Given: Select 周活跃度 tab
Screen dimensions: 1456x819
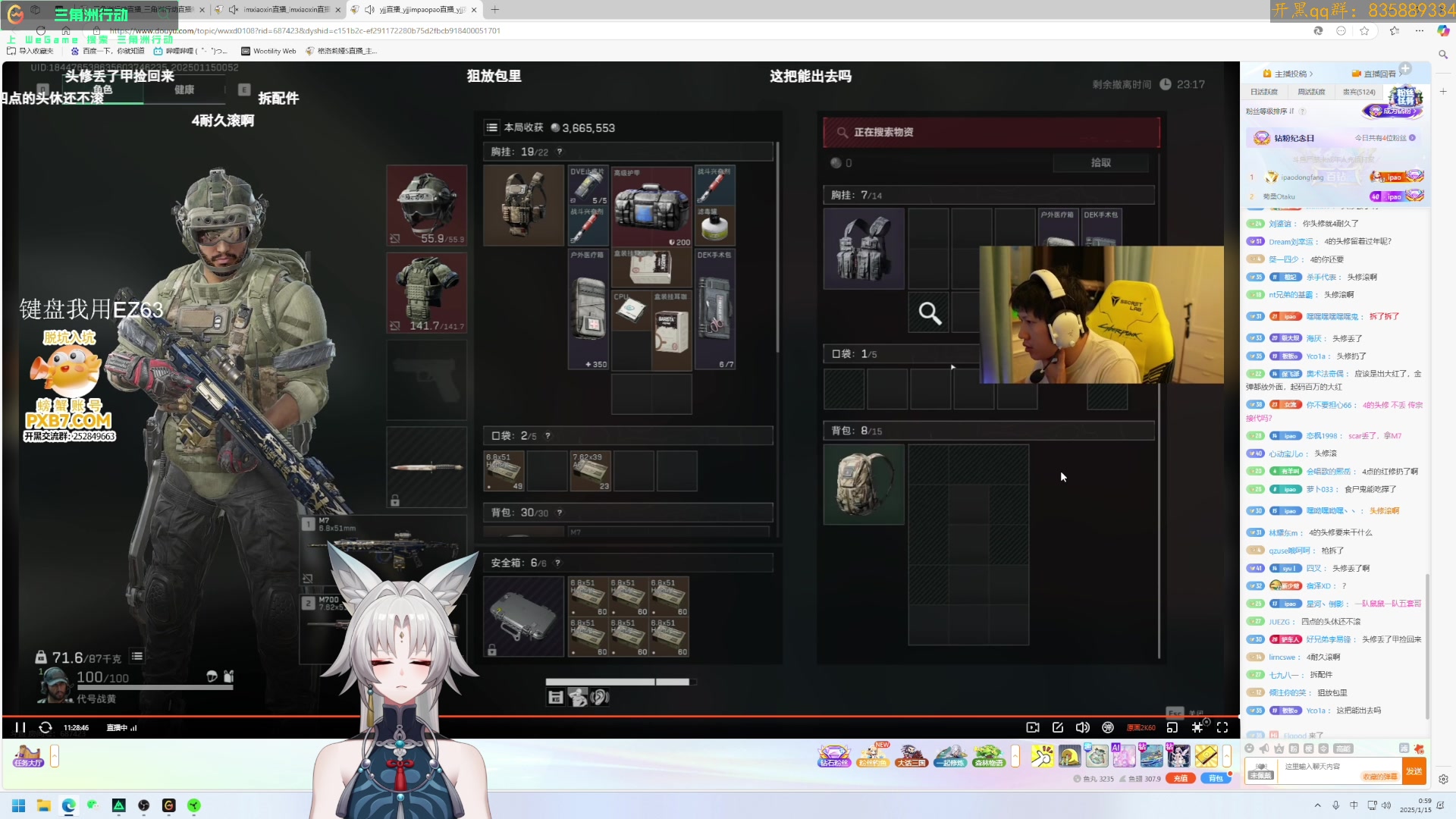Looking at the screenshot, I should [x=1311, y=92].
